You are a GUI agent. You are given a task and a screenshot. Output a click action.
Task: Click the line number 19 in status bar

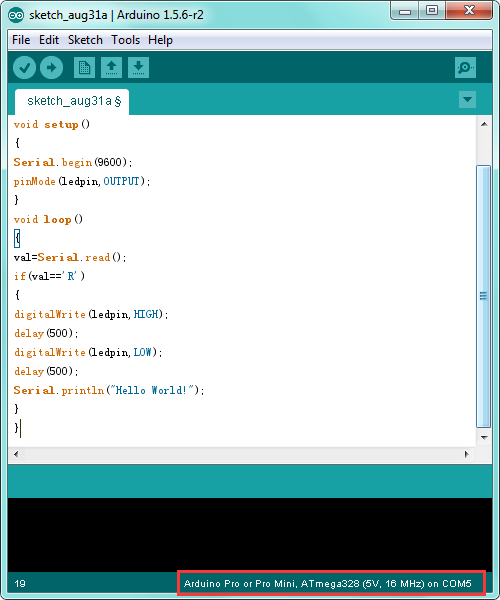[x=20, y=584]
